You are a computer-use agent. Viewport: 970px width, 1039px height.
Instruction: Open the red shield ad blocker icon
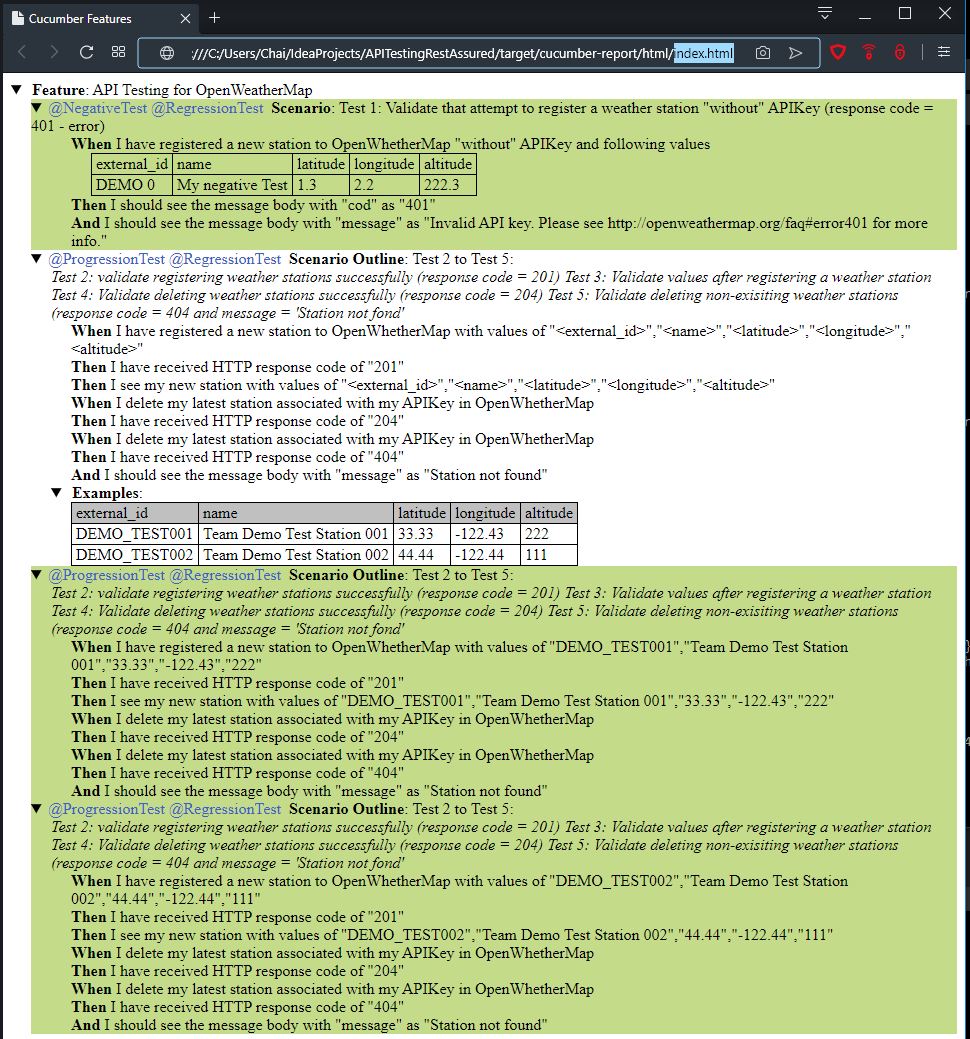838,52
